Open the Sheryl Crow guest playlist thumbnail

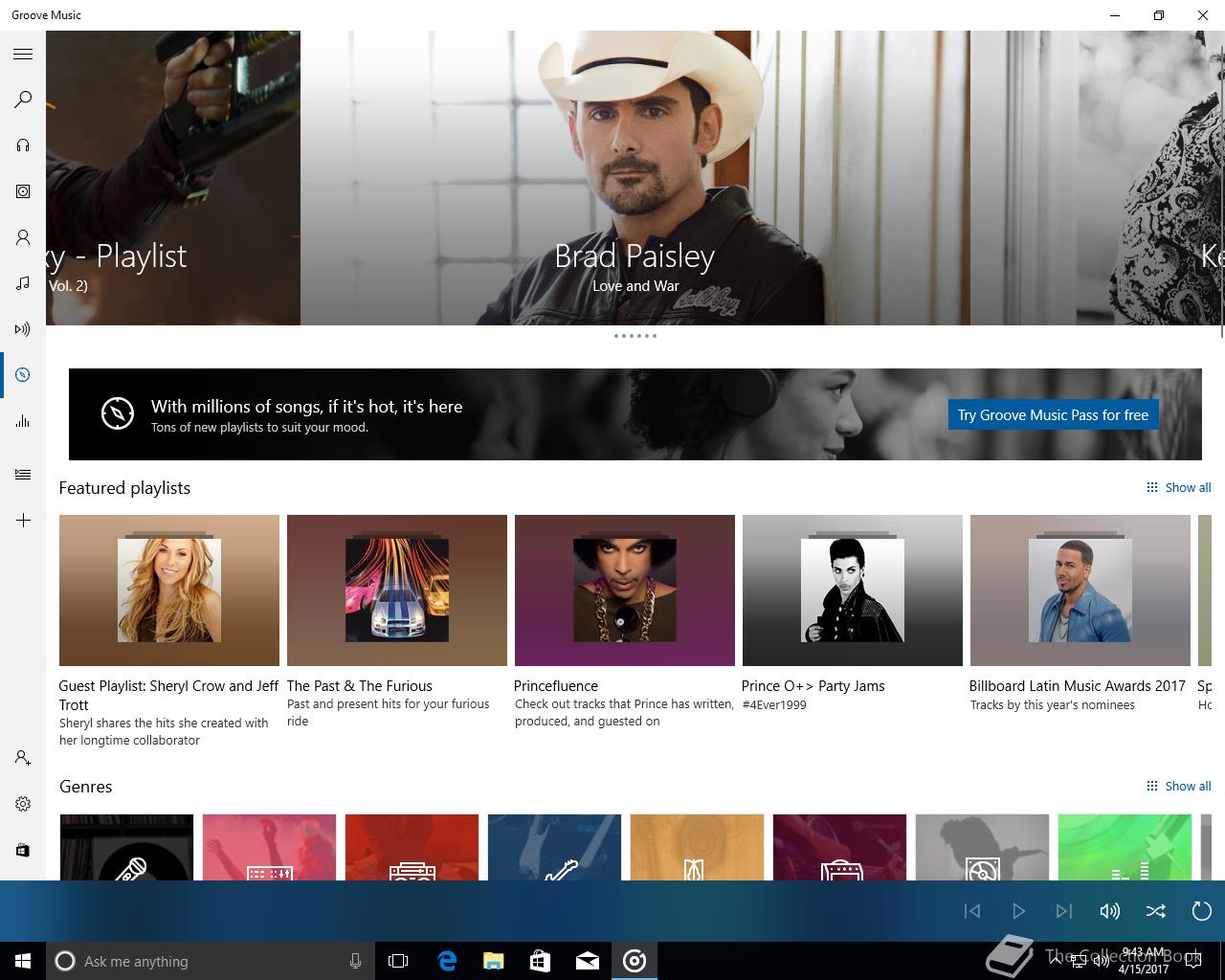coord(169,590)
